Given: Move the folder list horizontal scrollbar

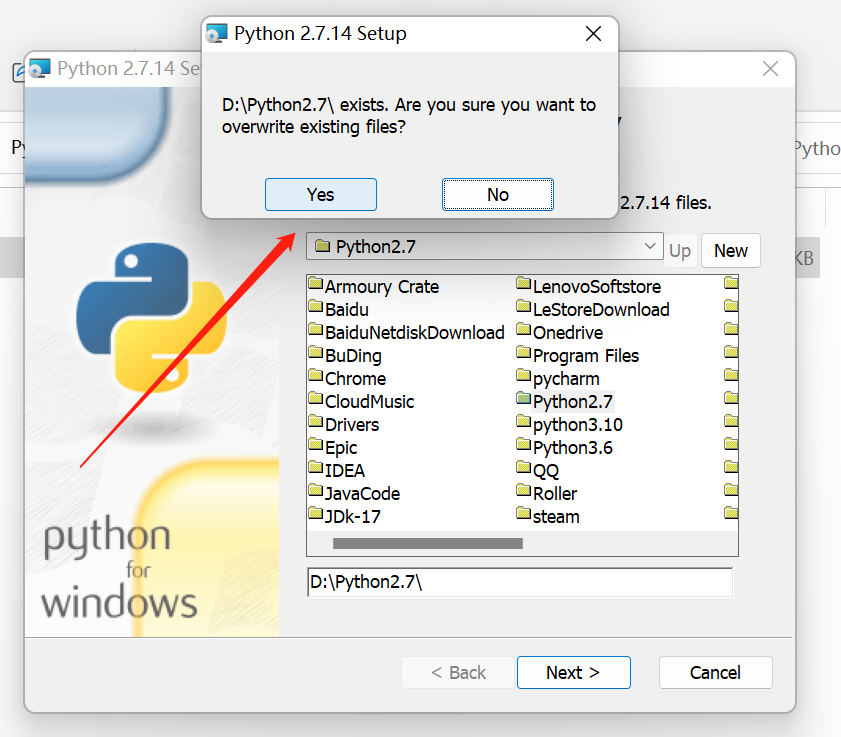Looking at the screenshot, I should click(x=427, y=543).
